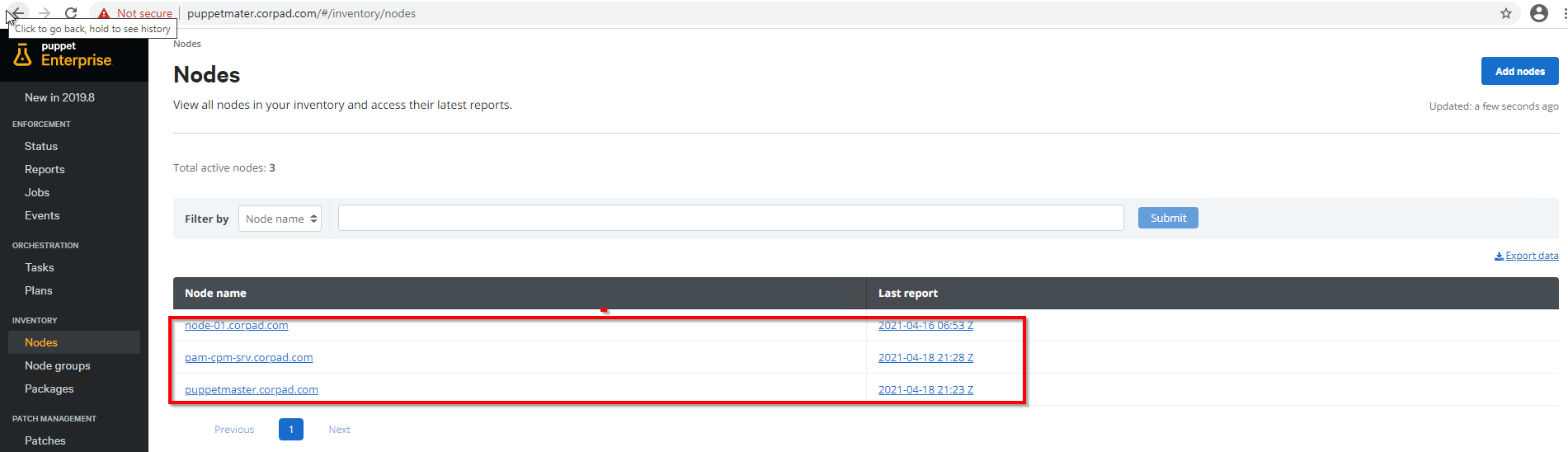The image size is (1568, 452).
Task: Click the Previous pagination link
Action: 234,430
